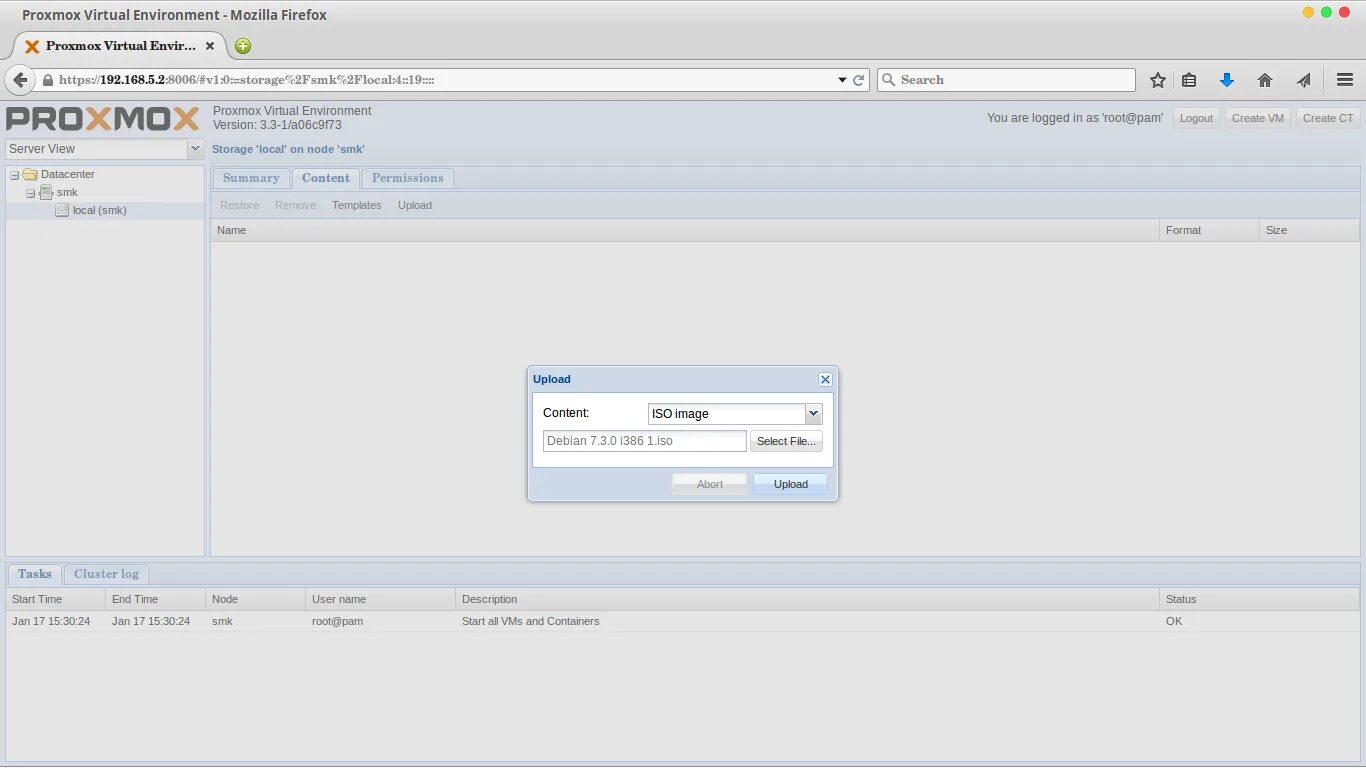Click the OK status cell
The width and height of the screenshot is (1366, 768).
pyautogui.click(x=1174, y=621)
